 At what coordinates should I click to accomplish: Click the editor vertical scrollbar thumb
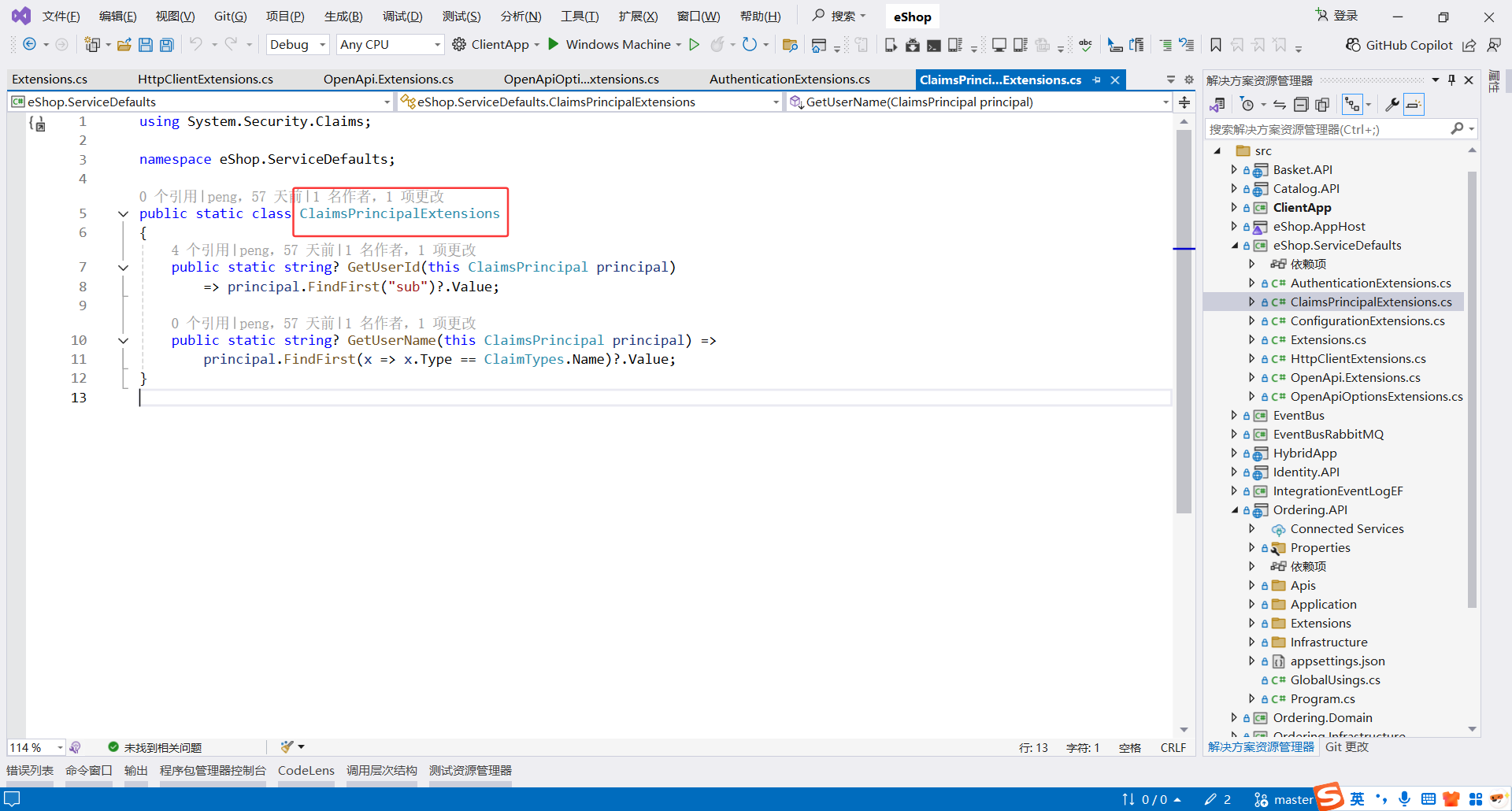pos(1184,321)
